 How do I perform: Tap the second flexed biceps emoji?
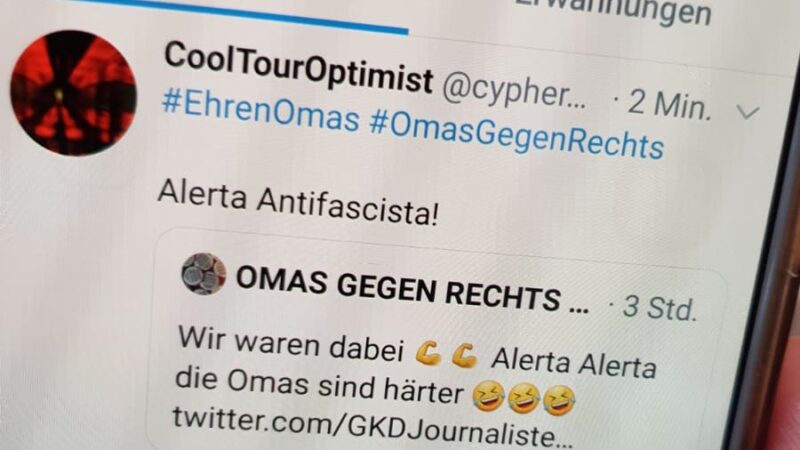click(x=465, y=356)
